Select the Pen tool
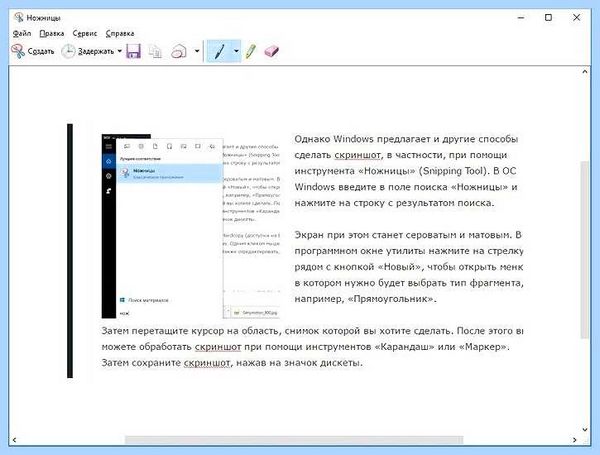The image size is (600, 455). click(219, 51)
